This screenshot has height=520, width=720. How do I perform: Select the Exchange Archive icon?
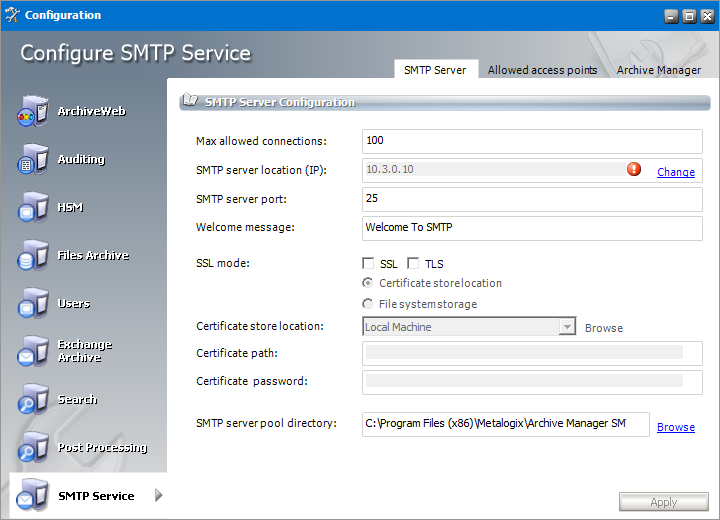[32, 352]
